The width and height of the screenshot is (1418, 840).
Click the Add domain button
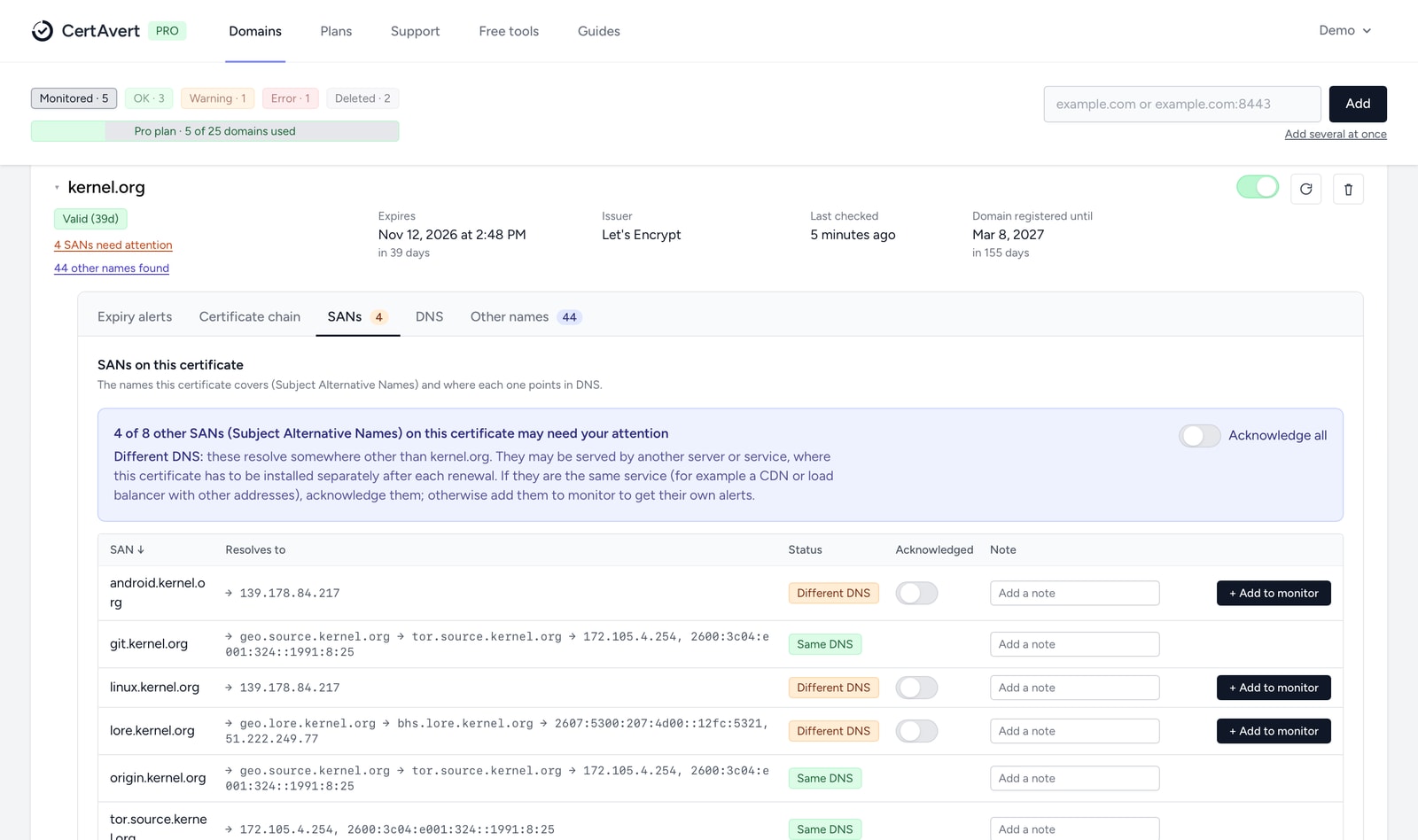point(1358,104)
